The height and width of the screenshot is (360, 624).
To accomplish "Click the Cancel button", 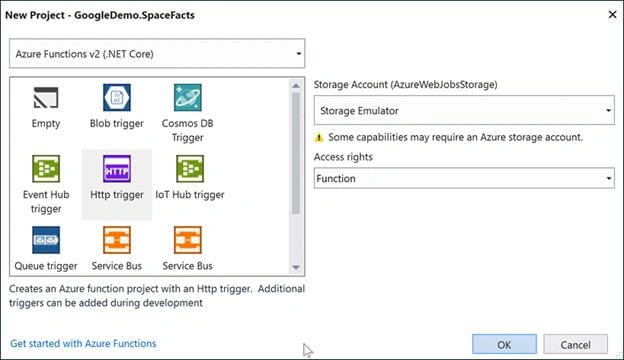I will [x=575, y=344].
